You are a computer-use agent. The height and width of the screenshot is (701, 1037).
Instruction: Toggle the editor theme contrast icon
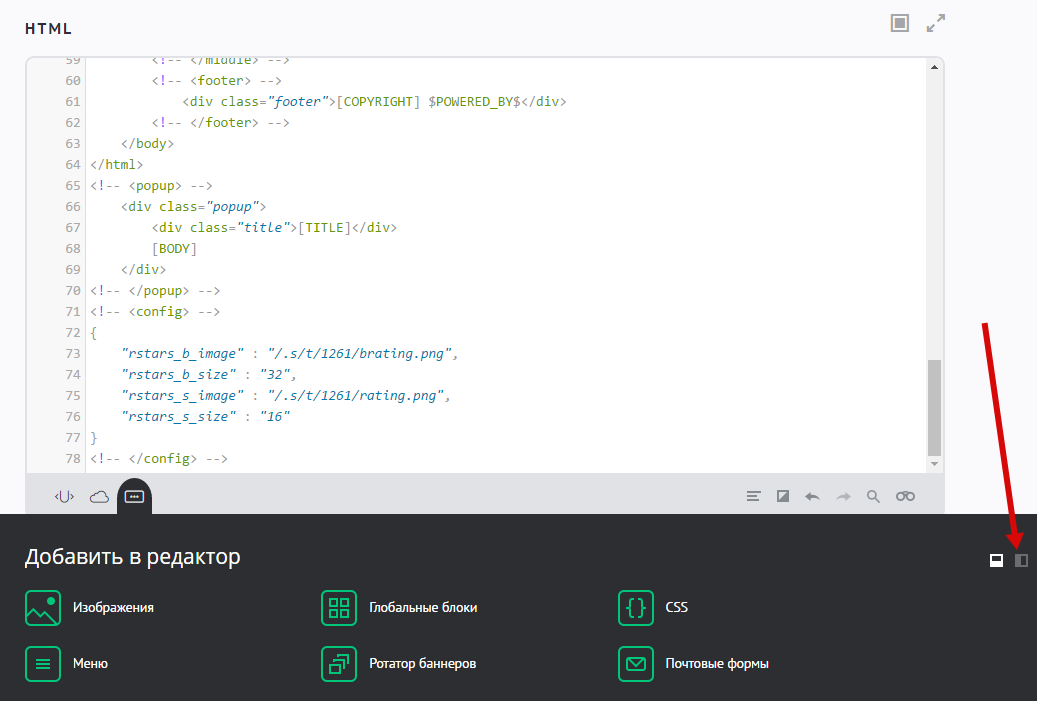(783, 496)
